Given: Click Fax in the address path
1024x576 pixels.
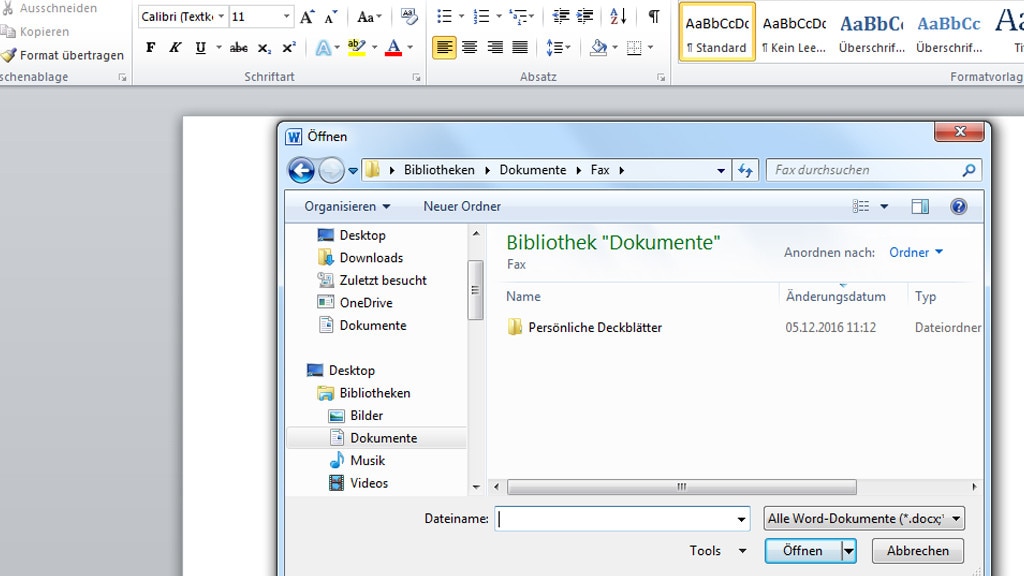Looking at the screenshot, I should pyautogui.click(x=600, y=170).
